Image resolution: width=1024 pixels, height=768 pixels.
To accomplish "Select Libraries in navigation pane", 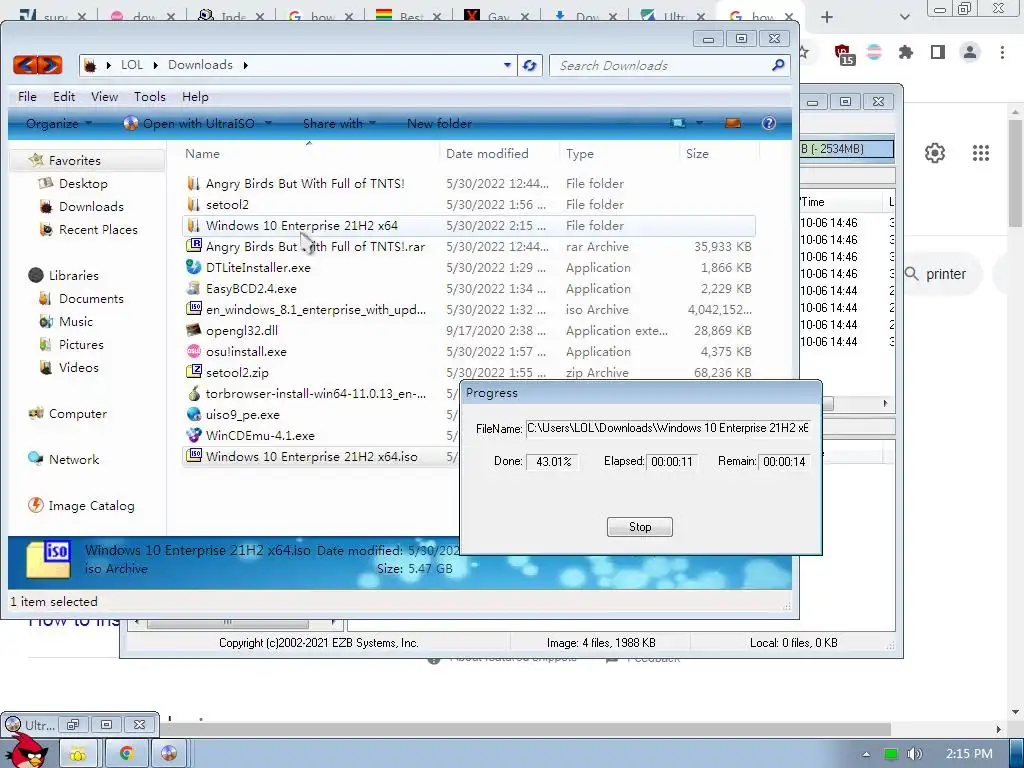I will click(73, 276).
